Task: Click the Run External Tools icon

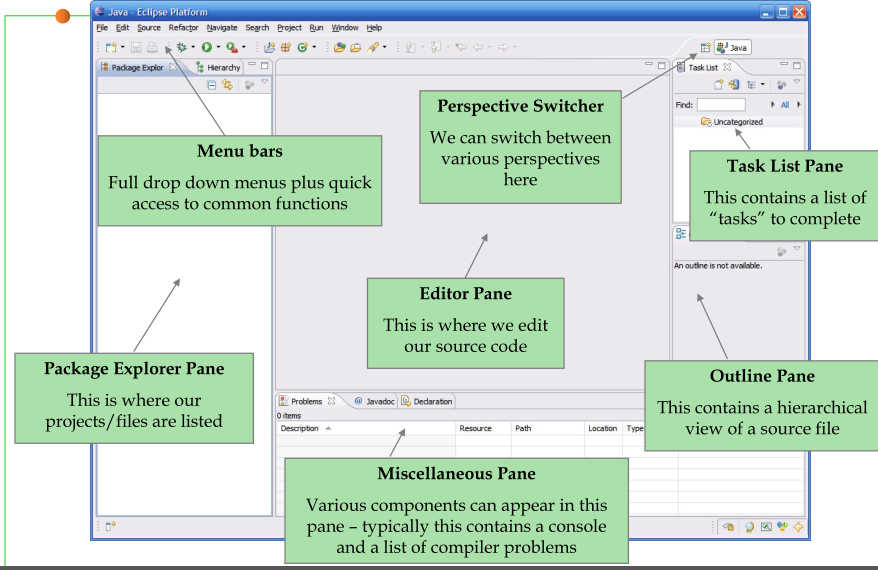Action: coord(232,48)
